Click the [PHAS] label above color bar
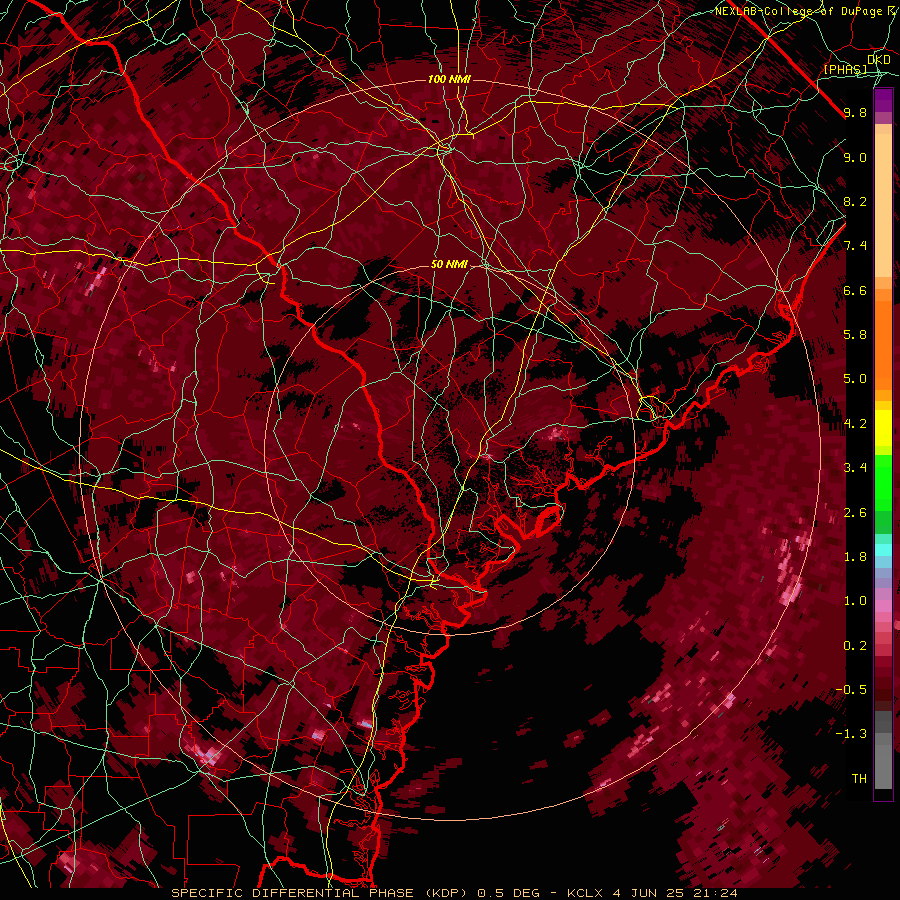Viewport: 900px width, 900px height. point(845,69)
